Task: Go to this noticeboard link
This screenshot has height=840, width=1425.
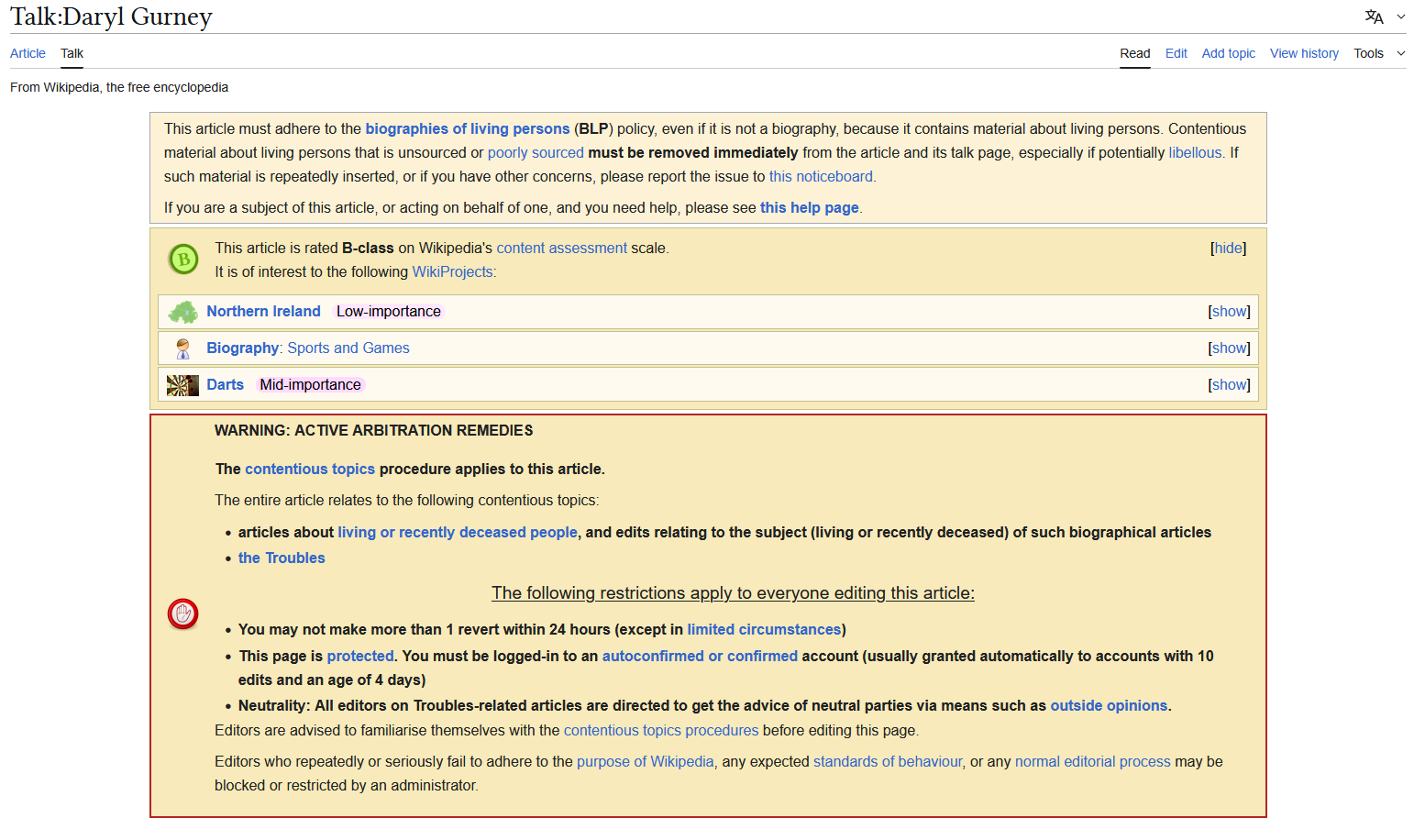Action: tap(821, 177)
